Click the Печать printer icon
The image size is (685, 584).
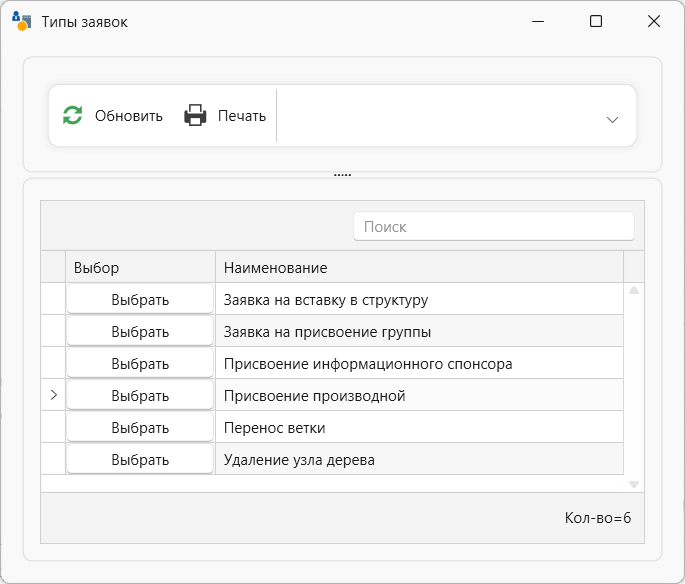click(x=195, y=115)
